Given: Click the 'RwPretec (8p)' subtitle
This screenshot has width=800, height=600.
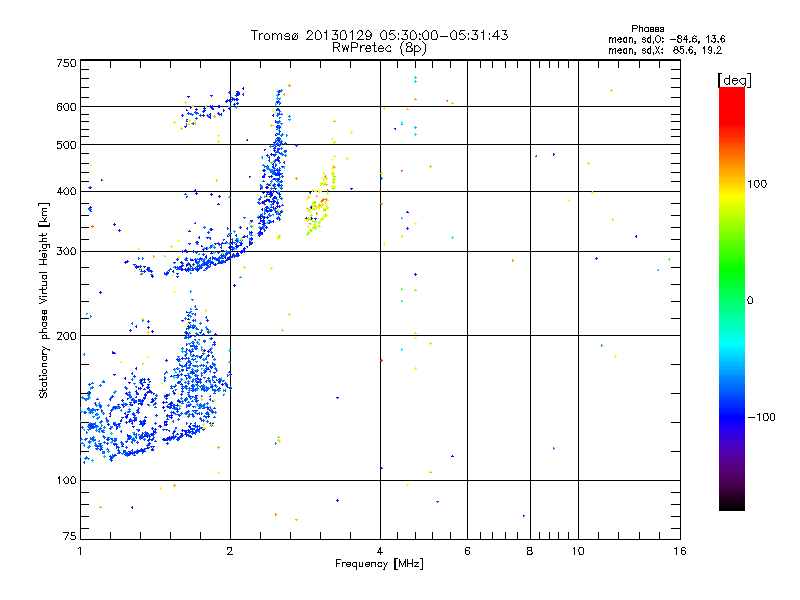Looking at the screenshot, I should point(379,48).
